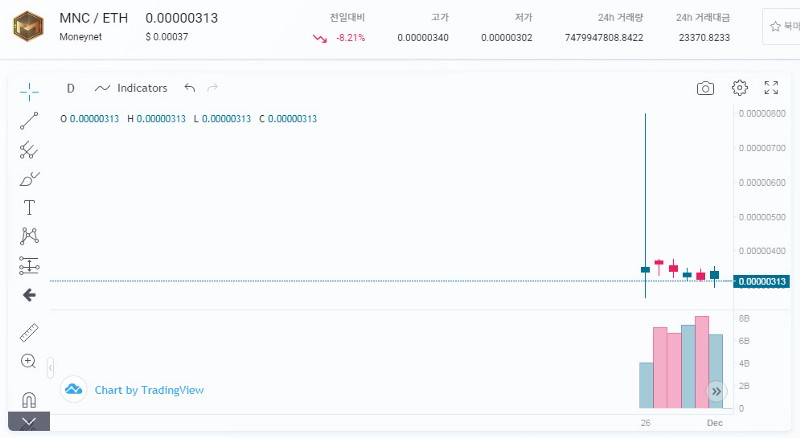This screenshot has width=800, height=438.
Task: Take a chart snapshot with camera icon
Action: [705, 88]
